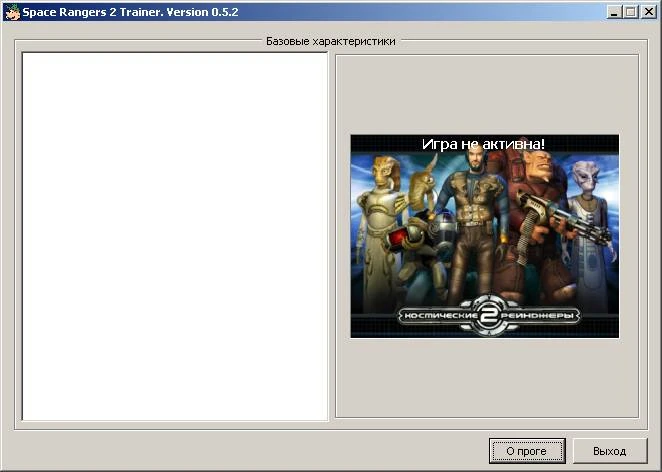Click the 'Игра не активна!' status text
Viewport: 662px width, 472px height.
484,144
